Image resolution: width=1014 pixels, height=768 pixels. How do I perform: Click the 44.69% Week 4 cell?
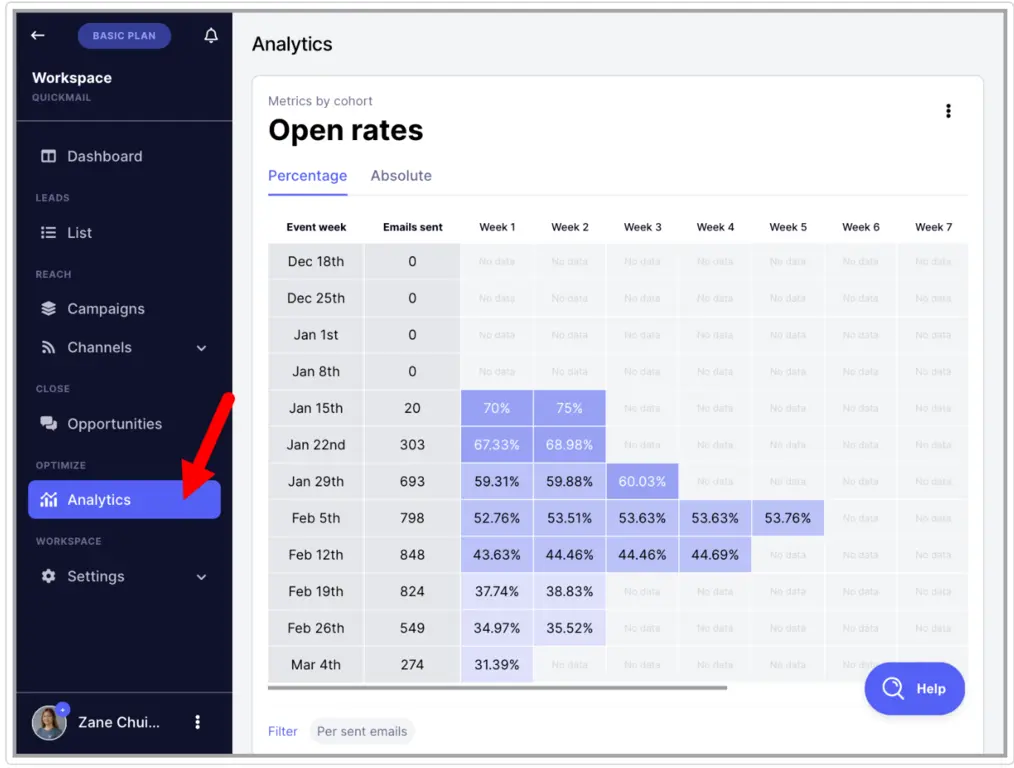coord(715,555)
